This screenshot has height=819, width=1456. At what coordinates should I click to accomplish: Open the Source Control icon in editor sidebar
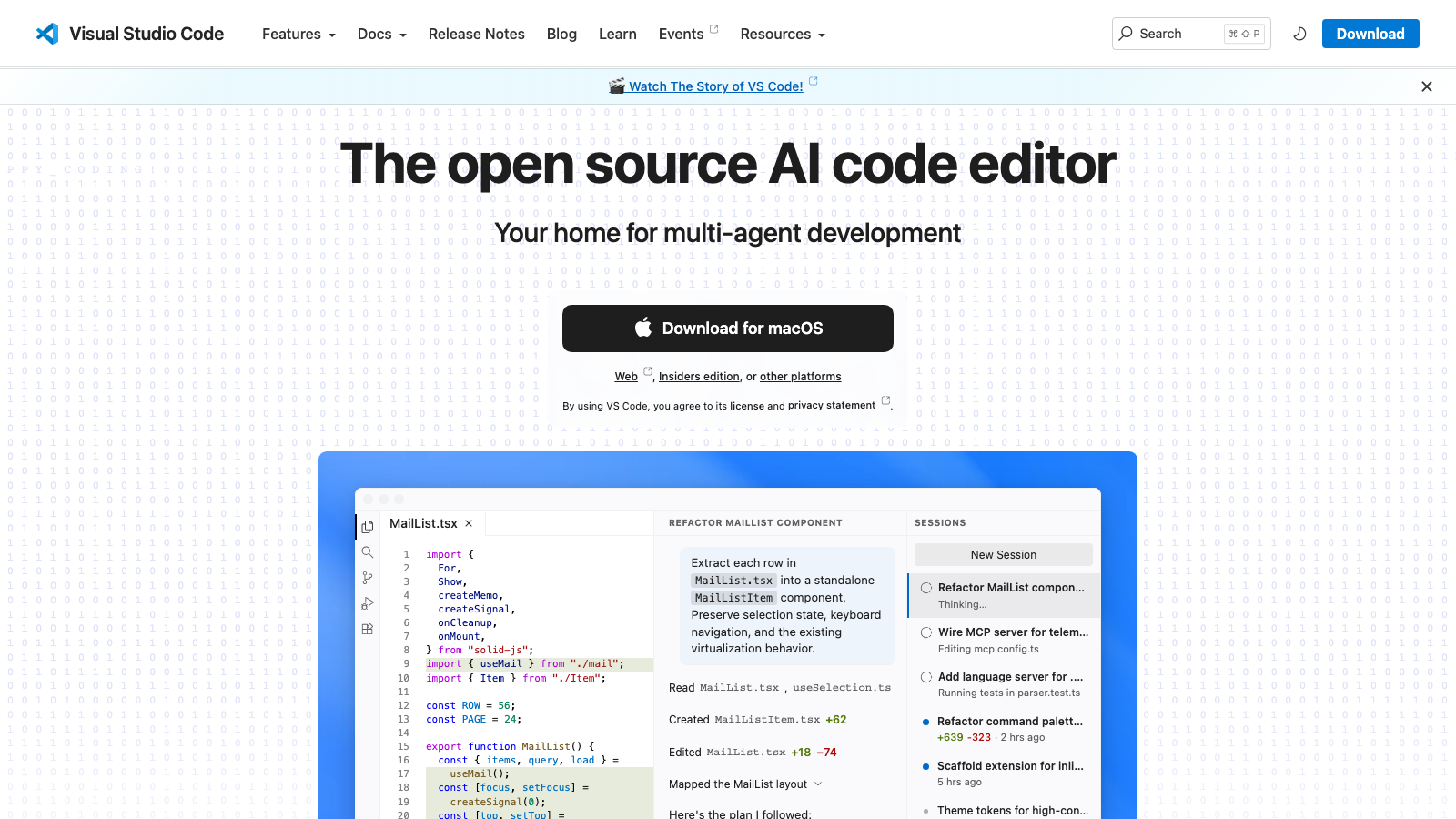pyautogui.click(x=368, y=578)
